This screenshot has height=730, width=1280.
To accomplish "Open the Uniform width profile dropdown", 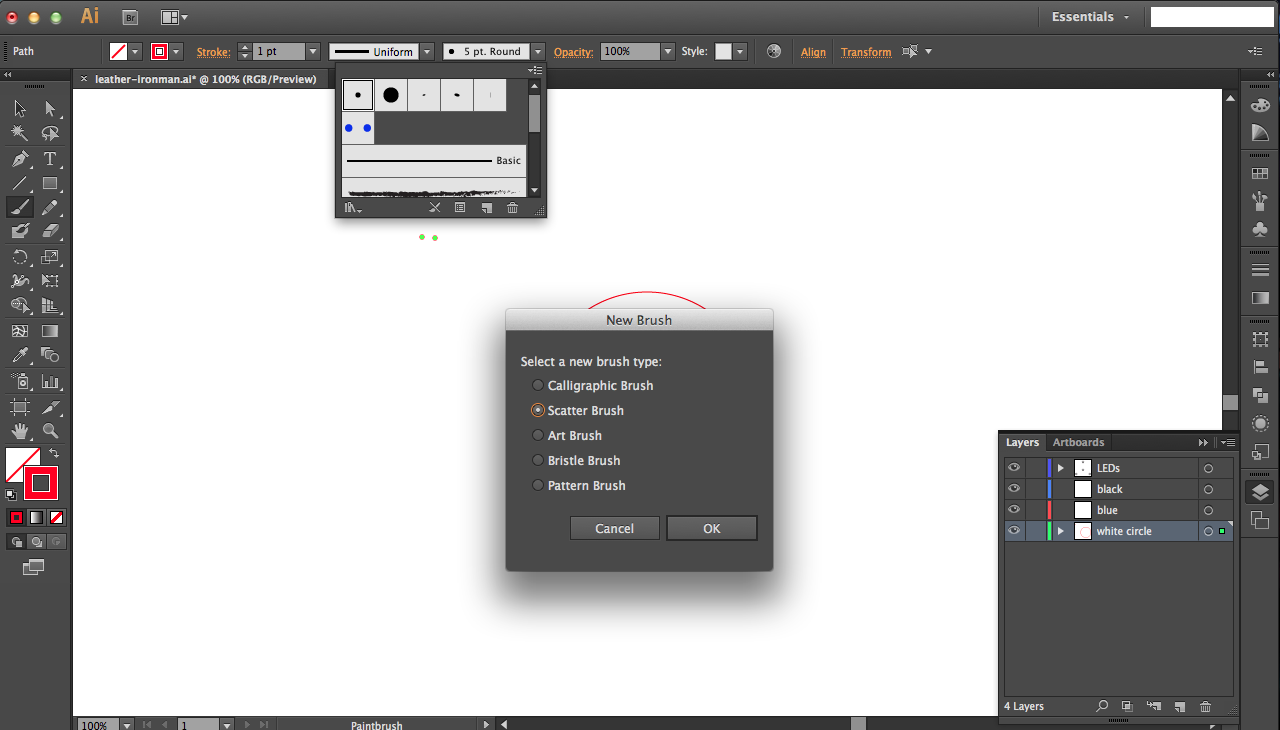I will point(427,51).
